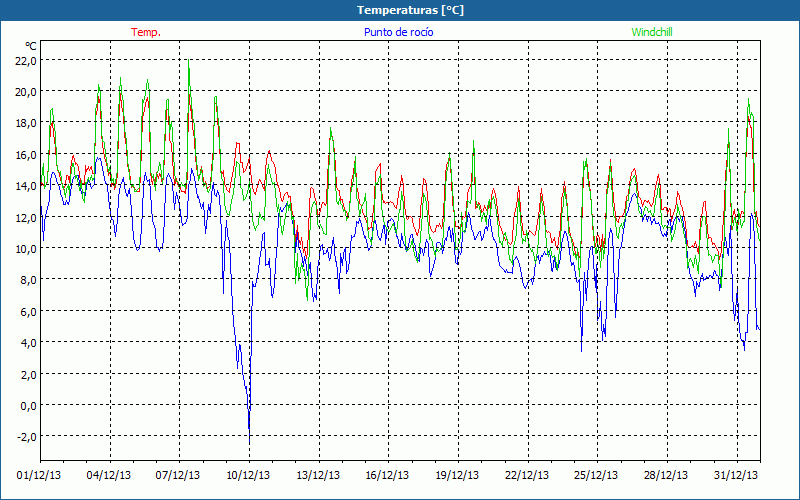
Task: Click the 16/12/13 date label
Action: point(387,476)
